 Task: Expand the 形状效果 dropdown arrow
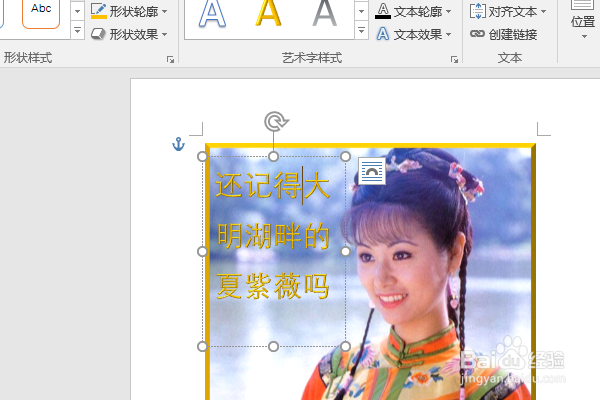[165, 34]
